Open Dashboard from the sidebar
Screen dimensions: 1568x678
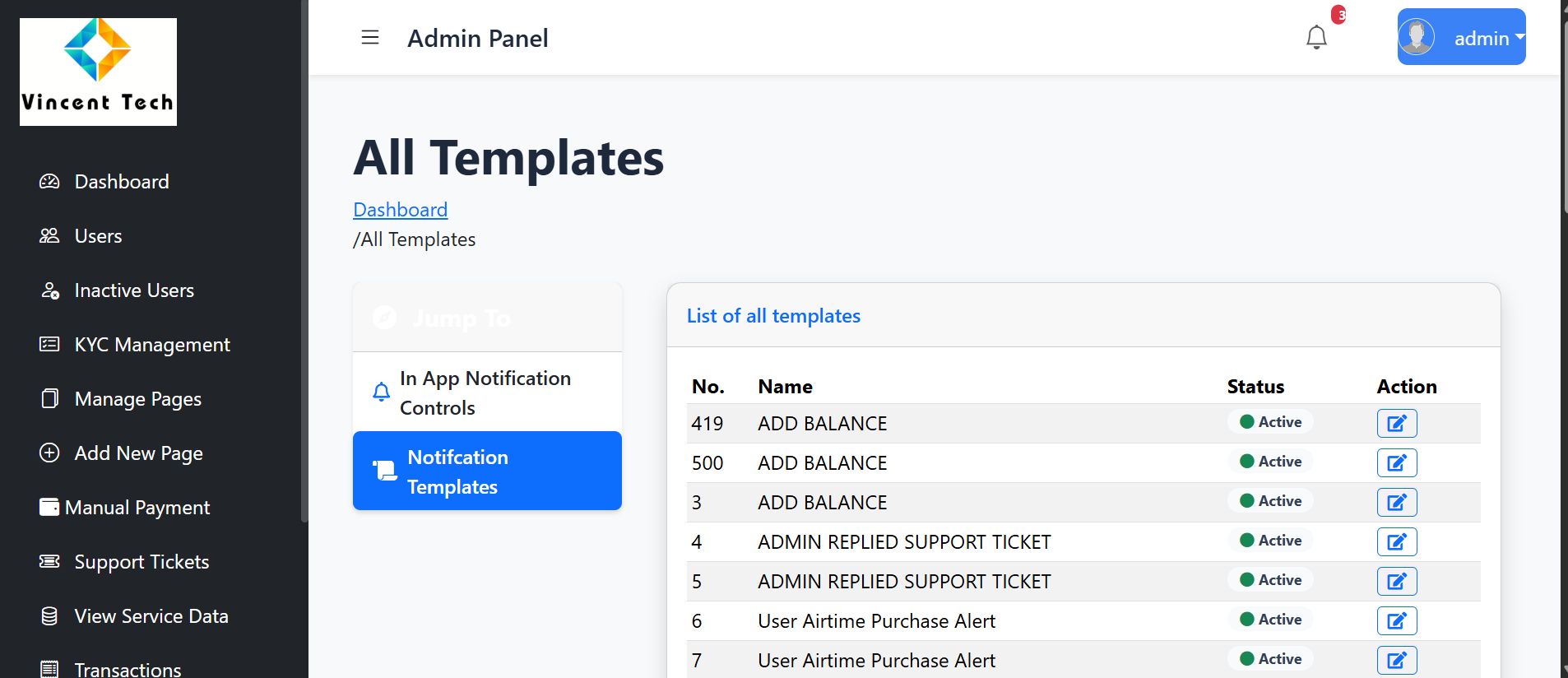pyautogui.click(x=121, y=182)
